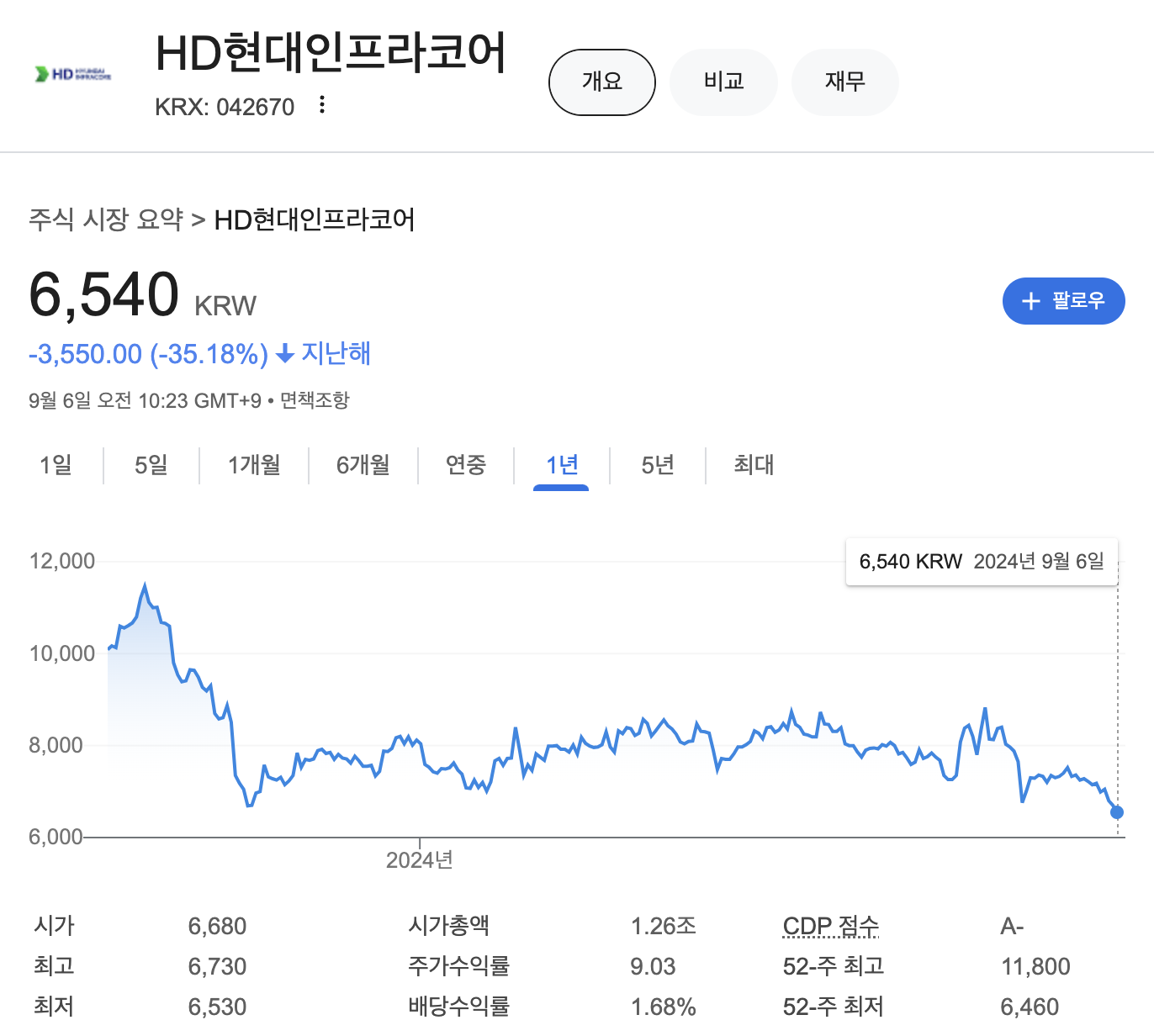Open the 면책조항 disclaimer link
1154x1036 pixels.
[315, 400]
